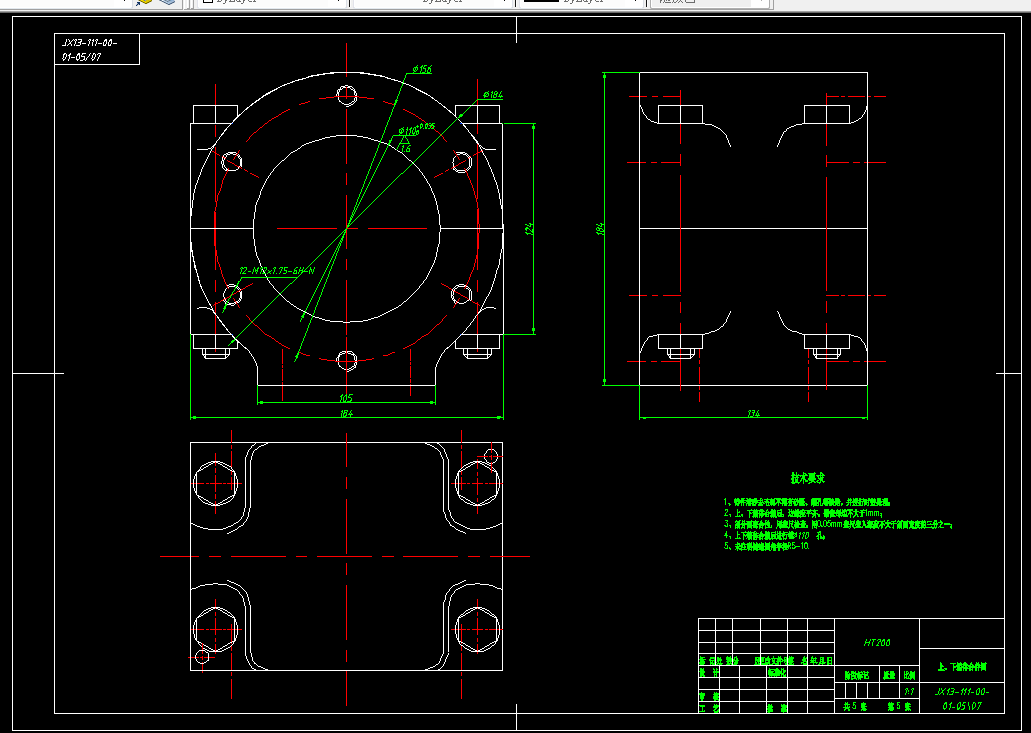Select drawing number text in top-left corner box

tap(89, 50)
